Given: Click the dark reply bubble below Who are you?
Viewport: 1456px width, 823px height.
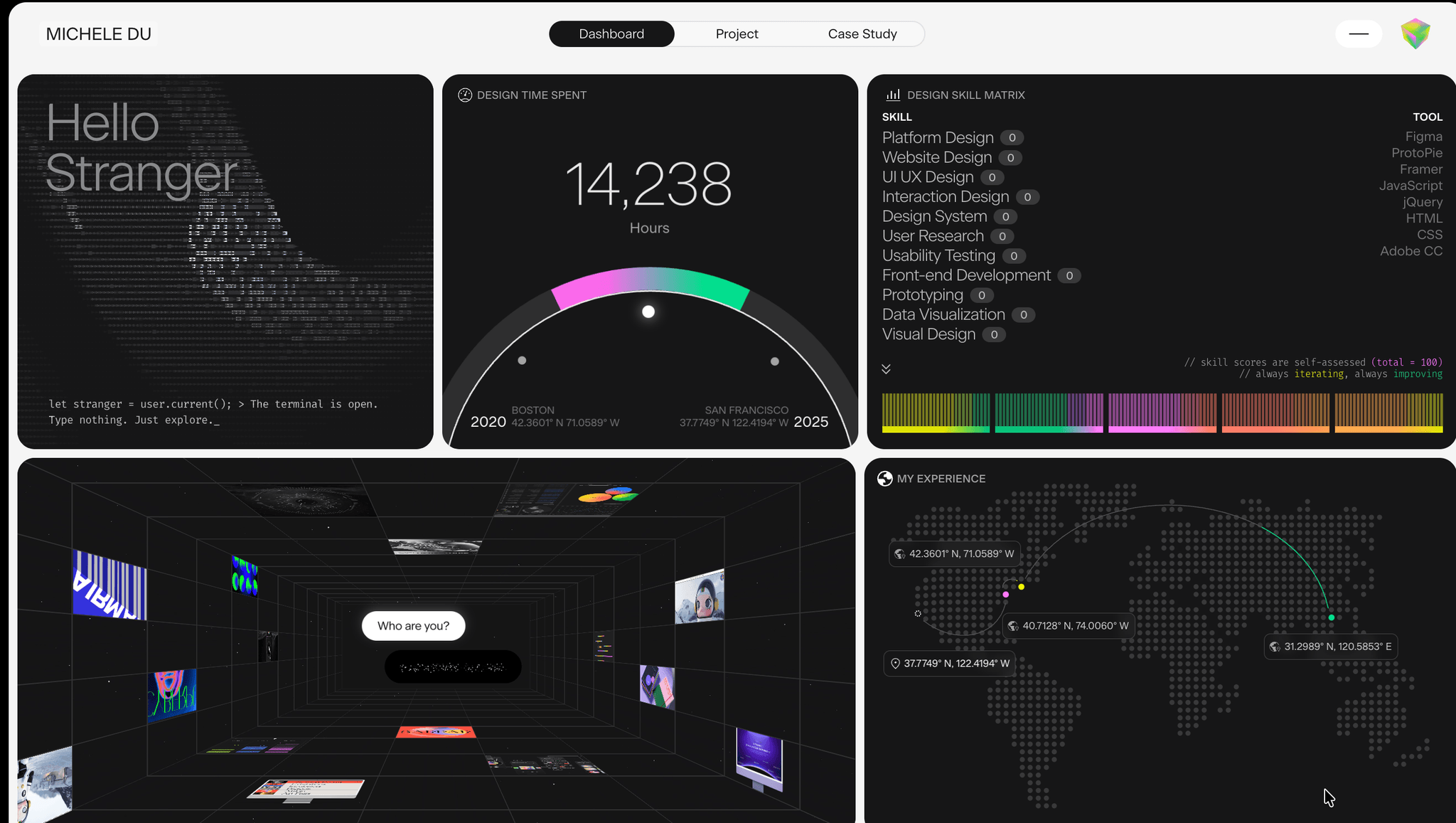Looking at the screenshot, I should [453, 667].
